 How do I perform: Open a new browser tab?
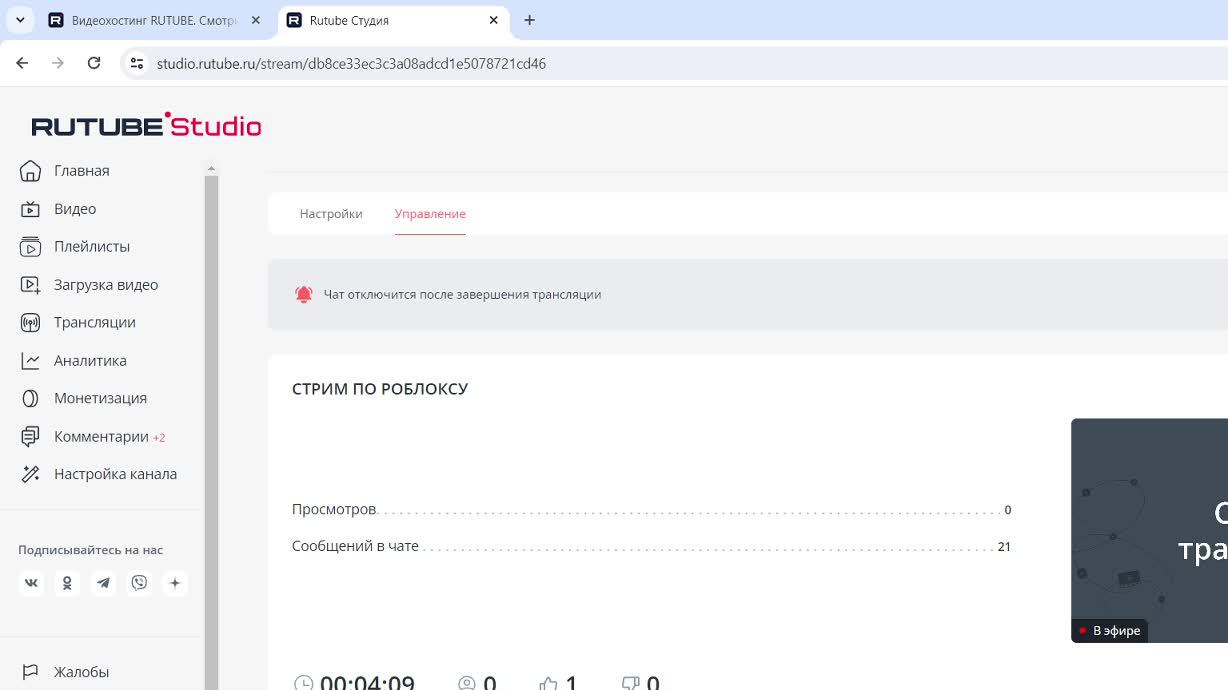tap(530, 20)
